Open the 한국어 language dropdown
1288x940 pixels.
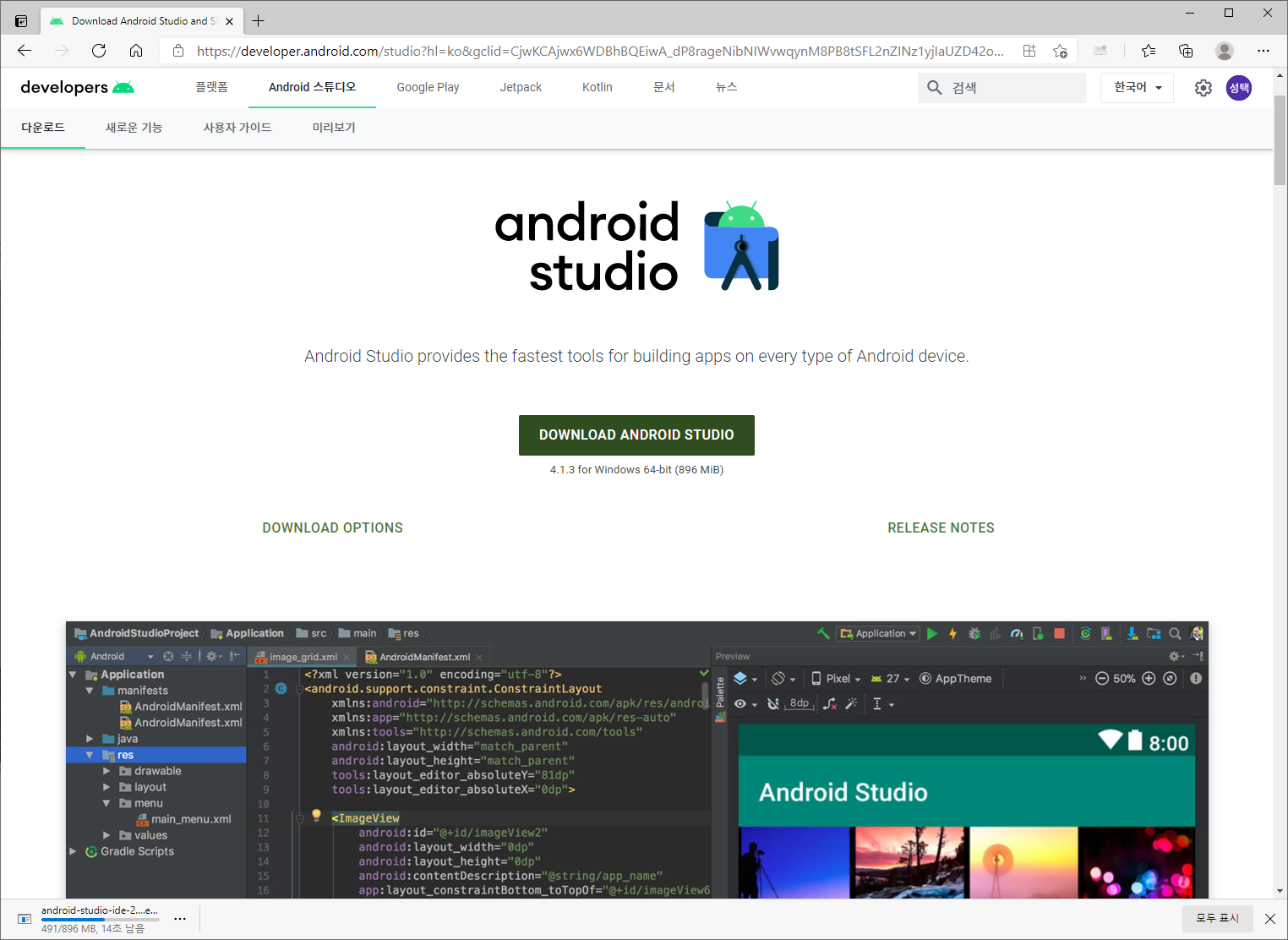point(1137,88)
